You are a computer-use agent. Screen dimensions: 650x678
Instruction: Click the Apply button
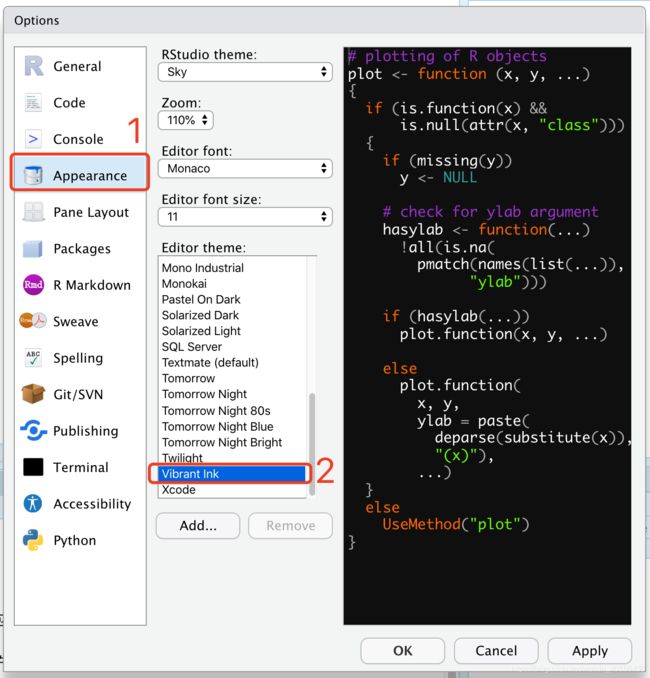click(x=590, y=650)
